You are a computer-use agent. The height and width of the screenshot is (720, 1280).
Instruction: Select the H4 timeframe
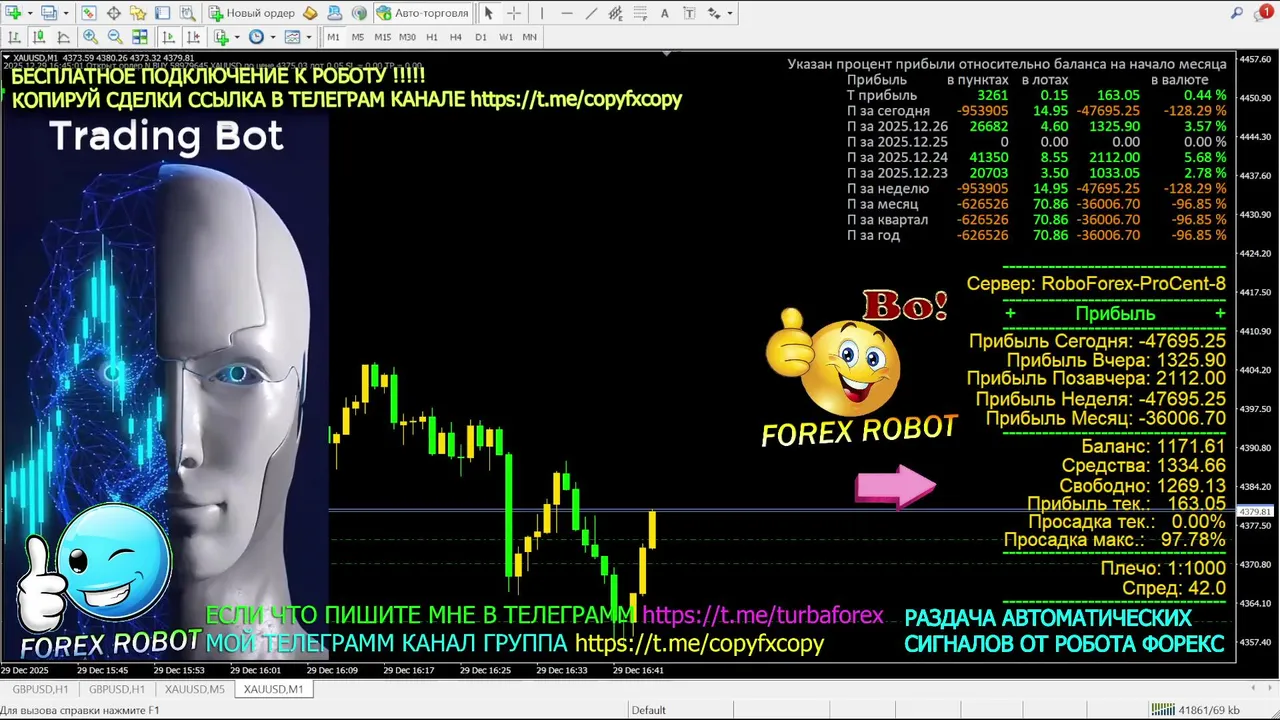coord(456,37)
